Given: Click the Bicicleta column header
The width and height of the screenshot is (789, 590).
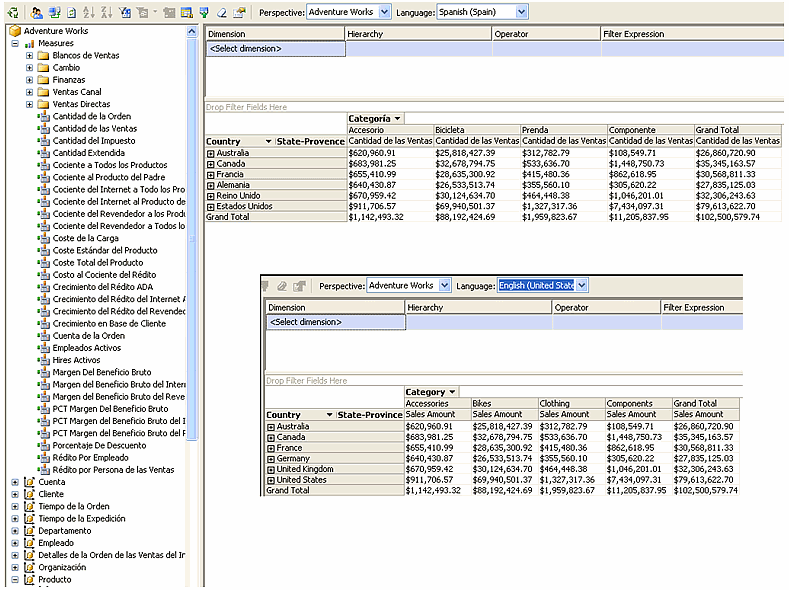Looking at the screenshot, I should (x=450, y=130).
